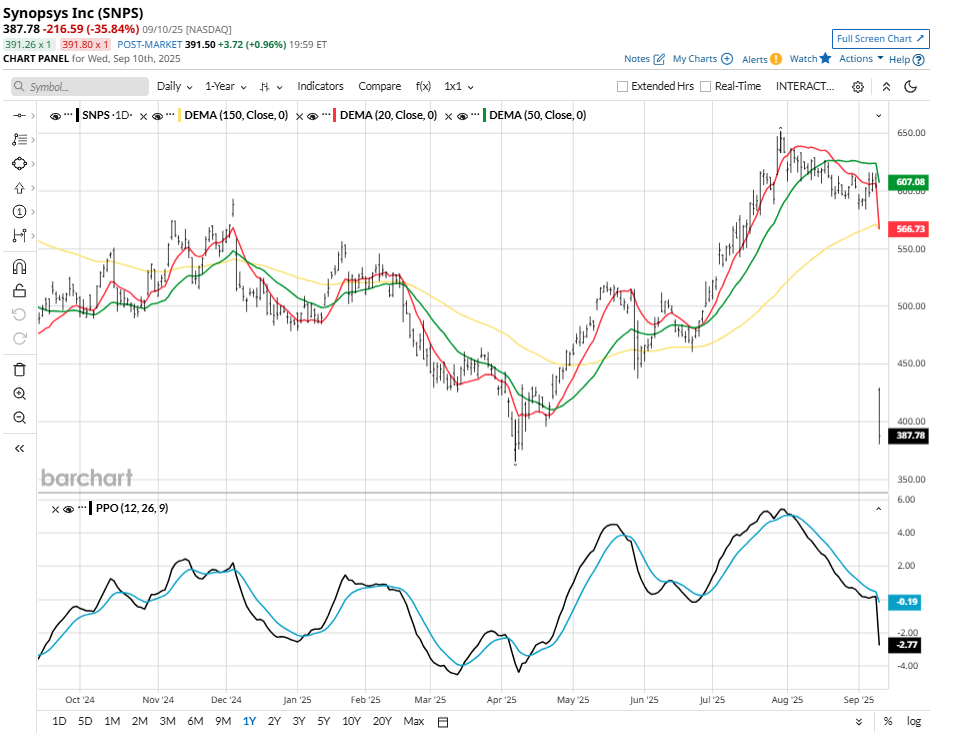
Task: Hide the DEMA 50 line
Action: (x=463, y=116)
